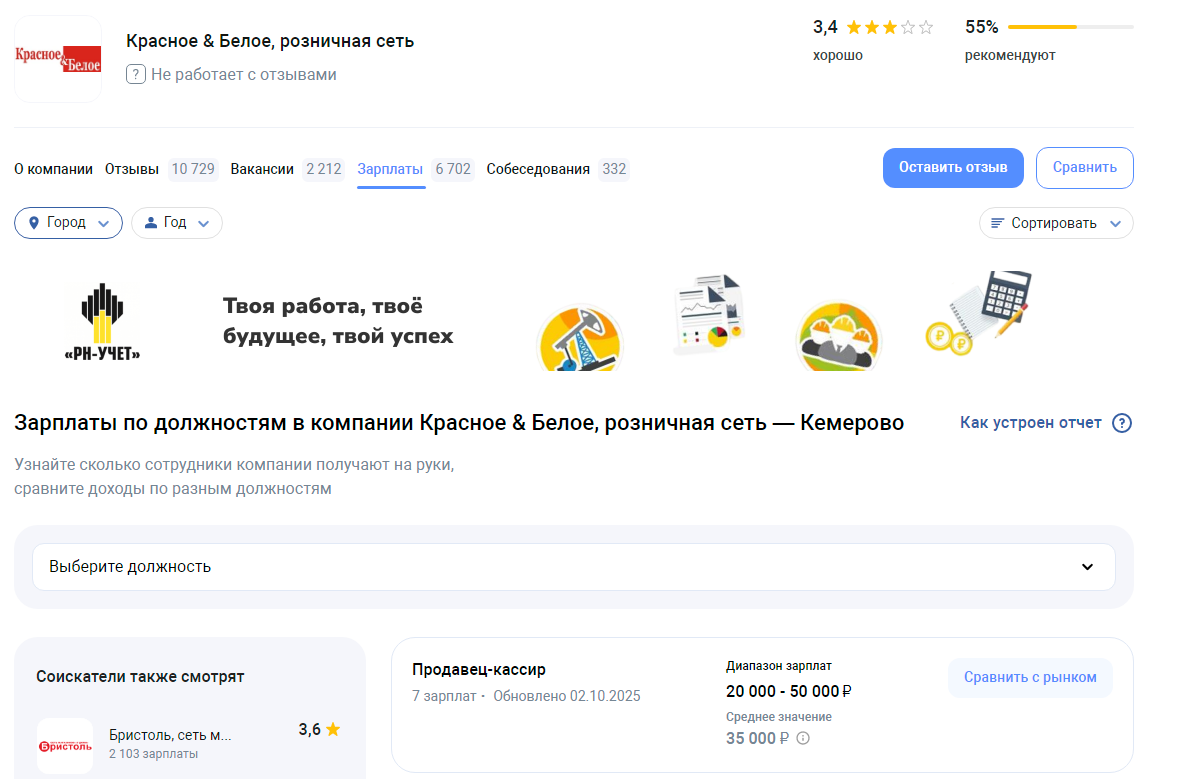Click the calculator and coins icon in banner
1185x779 pixels.
pos(979,312)
